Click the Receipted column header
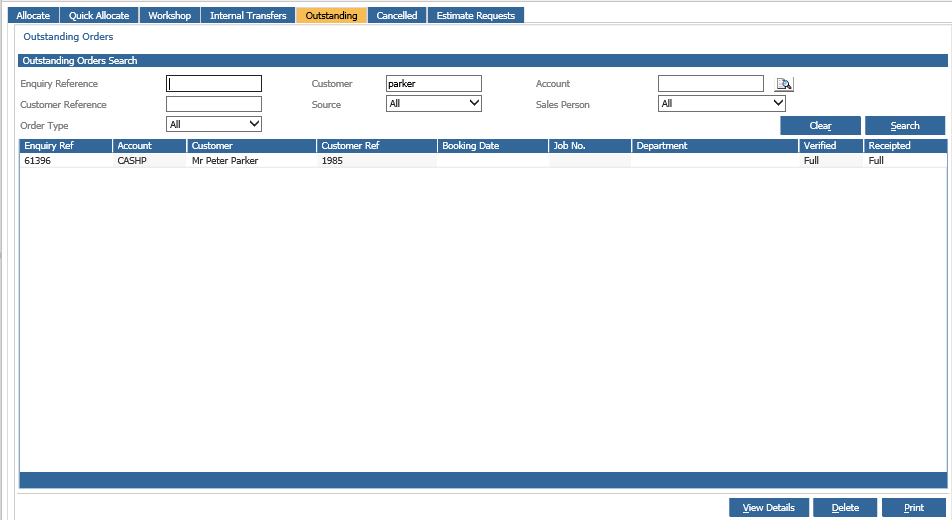 click(x=905, y=146)
